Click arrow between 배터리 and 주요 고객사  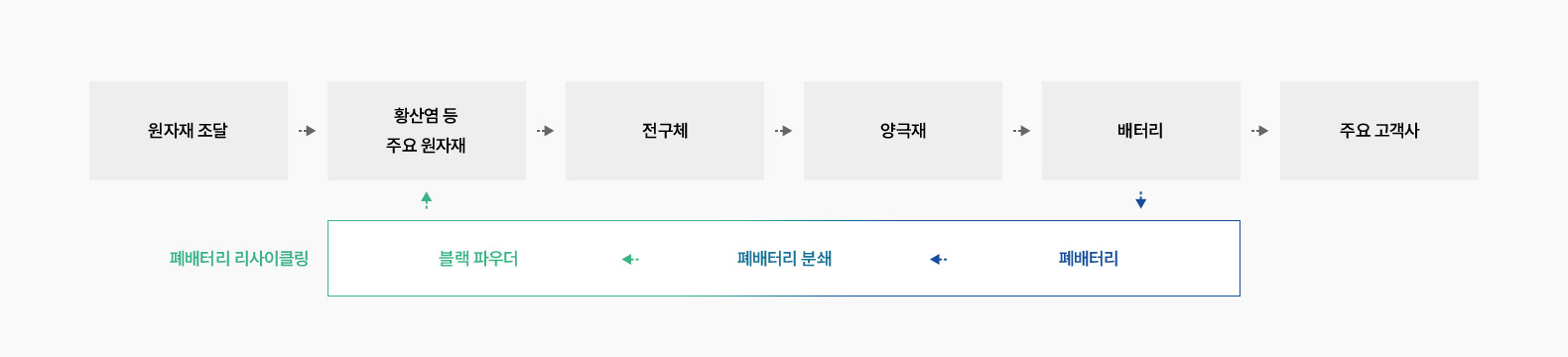(x=1260, y=131)
